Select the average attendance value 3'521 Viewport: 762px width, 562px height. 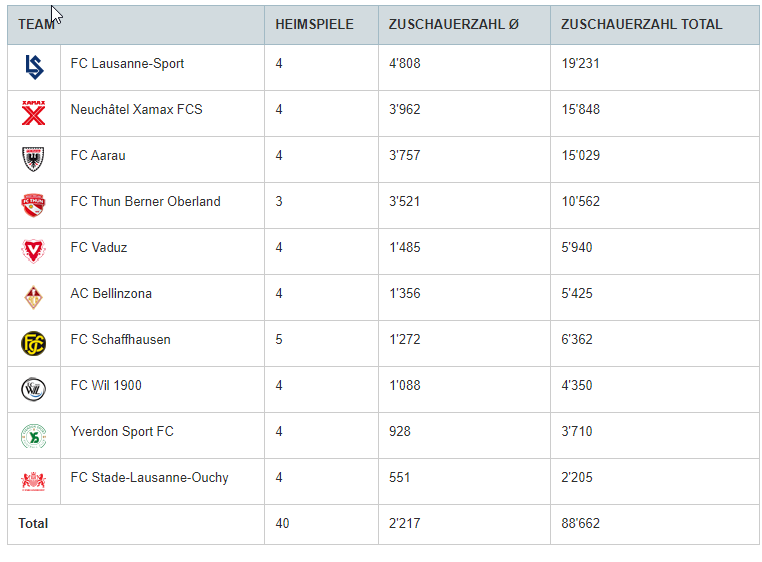pyautogui.click(x=404, y=201)
